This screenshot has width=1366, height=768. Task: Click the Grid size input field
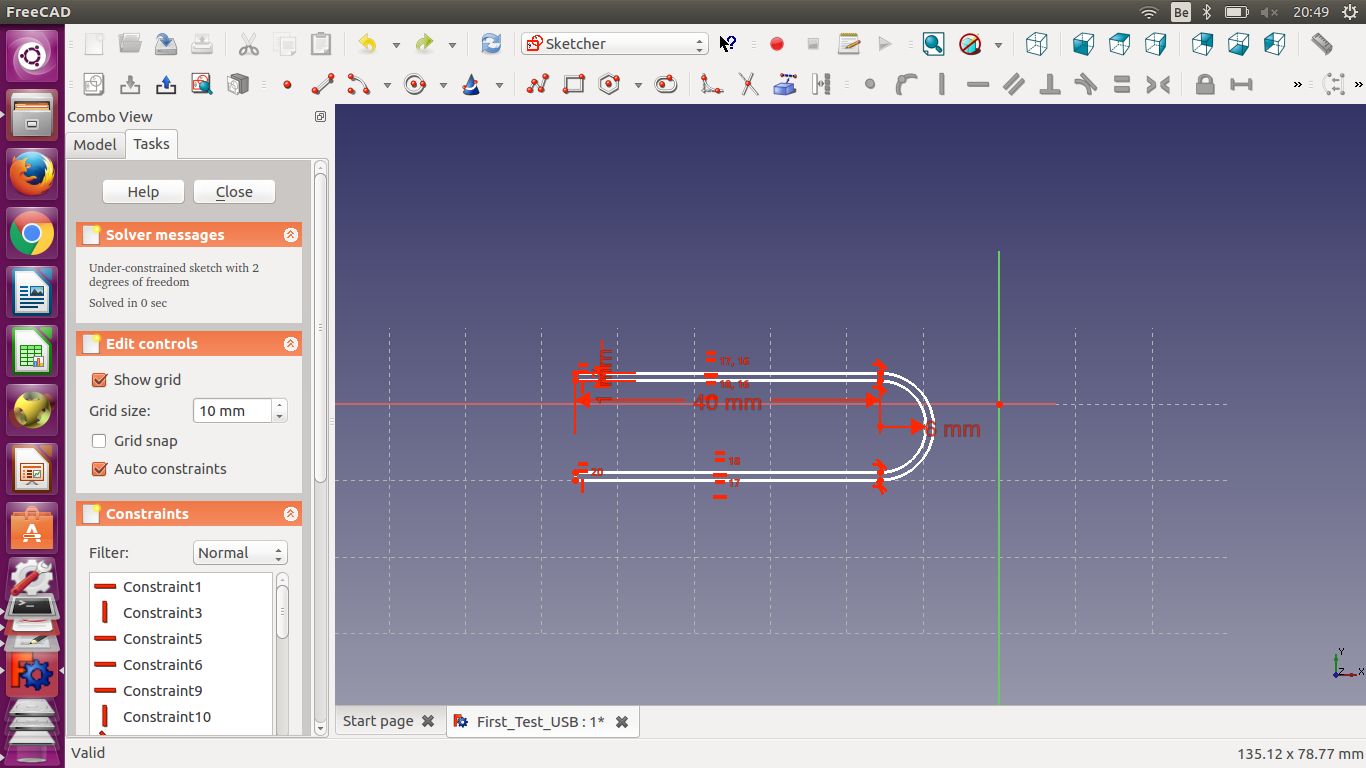(232, 411)
